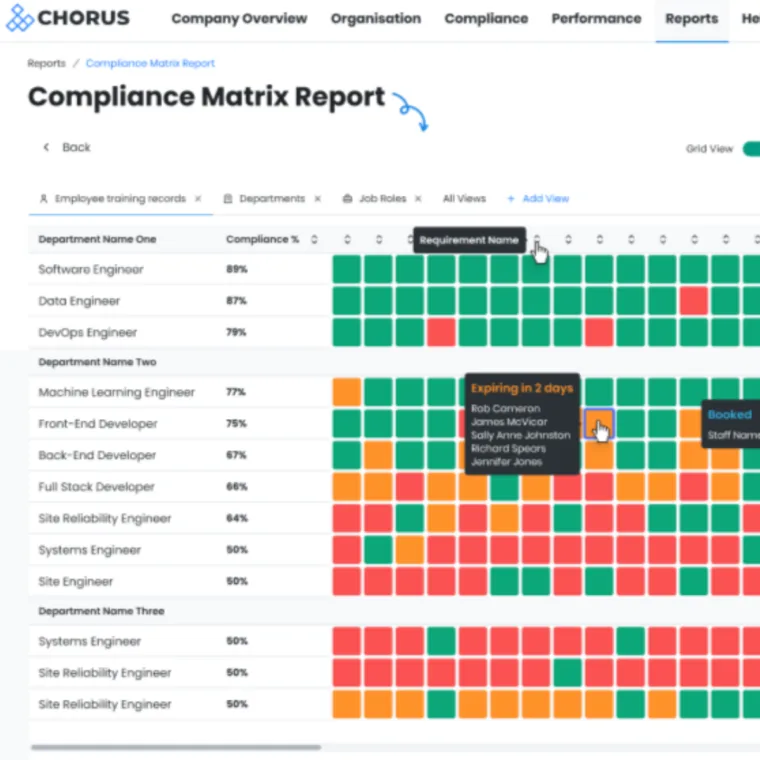Toggle the Grid View switch
The image size is (760, 760).
click(750, 149)
